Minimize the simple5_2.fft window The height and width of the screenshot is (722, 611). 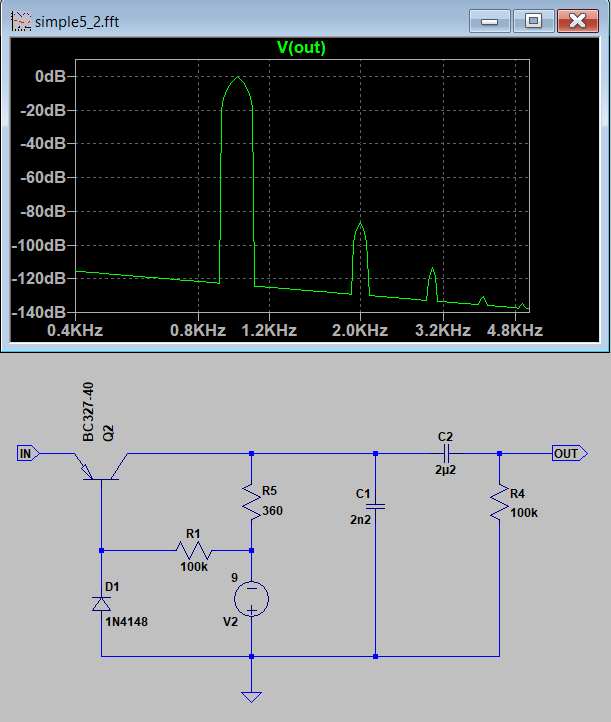pos(489,21)
